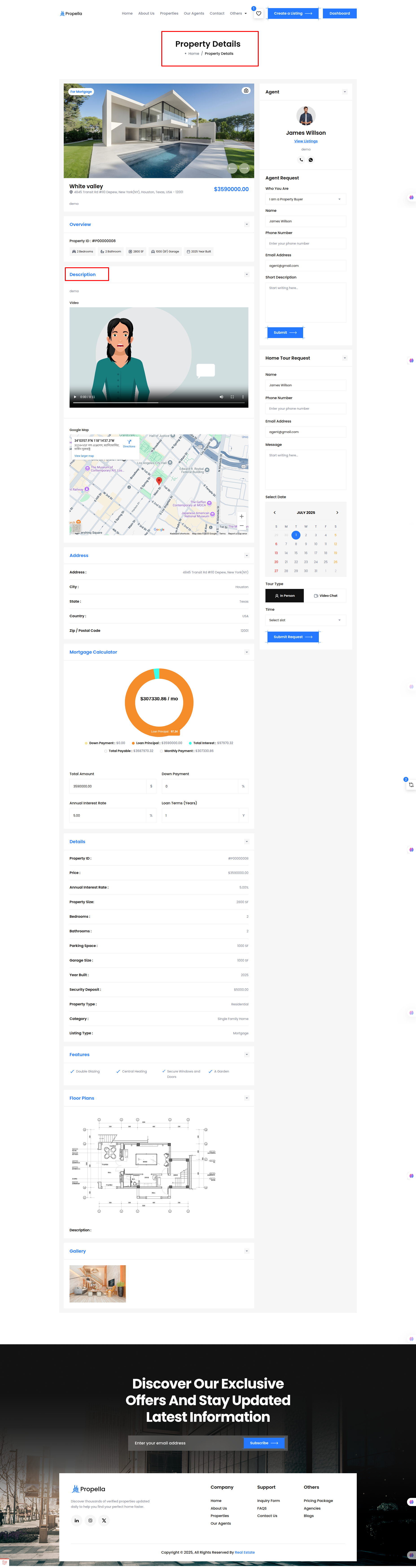Open the Contact nav item
Image resolution: width=416 pixels, height=1568 pixels.
(217, 13)
